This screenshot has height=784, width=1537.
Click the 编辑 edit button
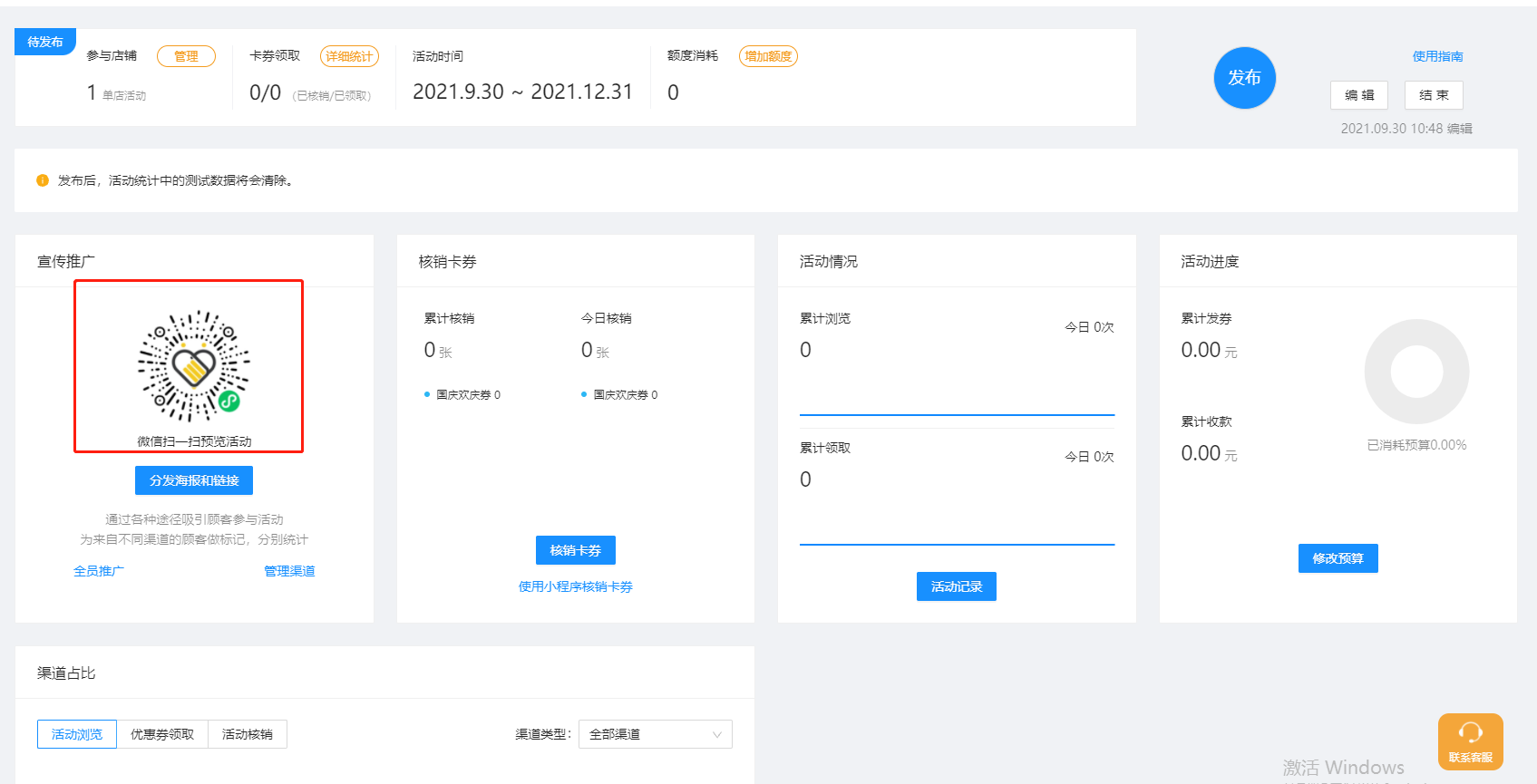1358,95
